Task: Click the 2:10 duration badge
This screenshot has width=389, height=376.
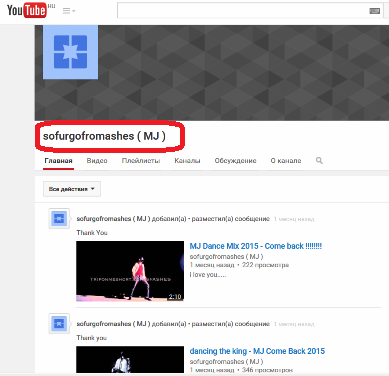Action: [x=175, y=296]
